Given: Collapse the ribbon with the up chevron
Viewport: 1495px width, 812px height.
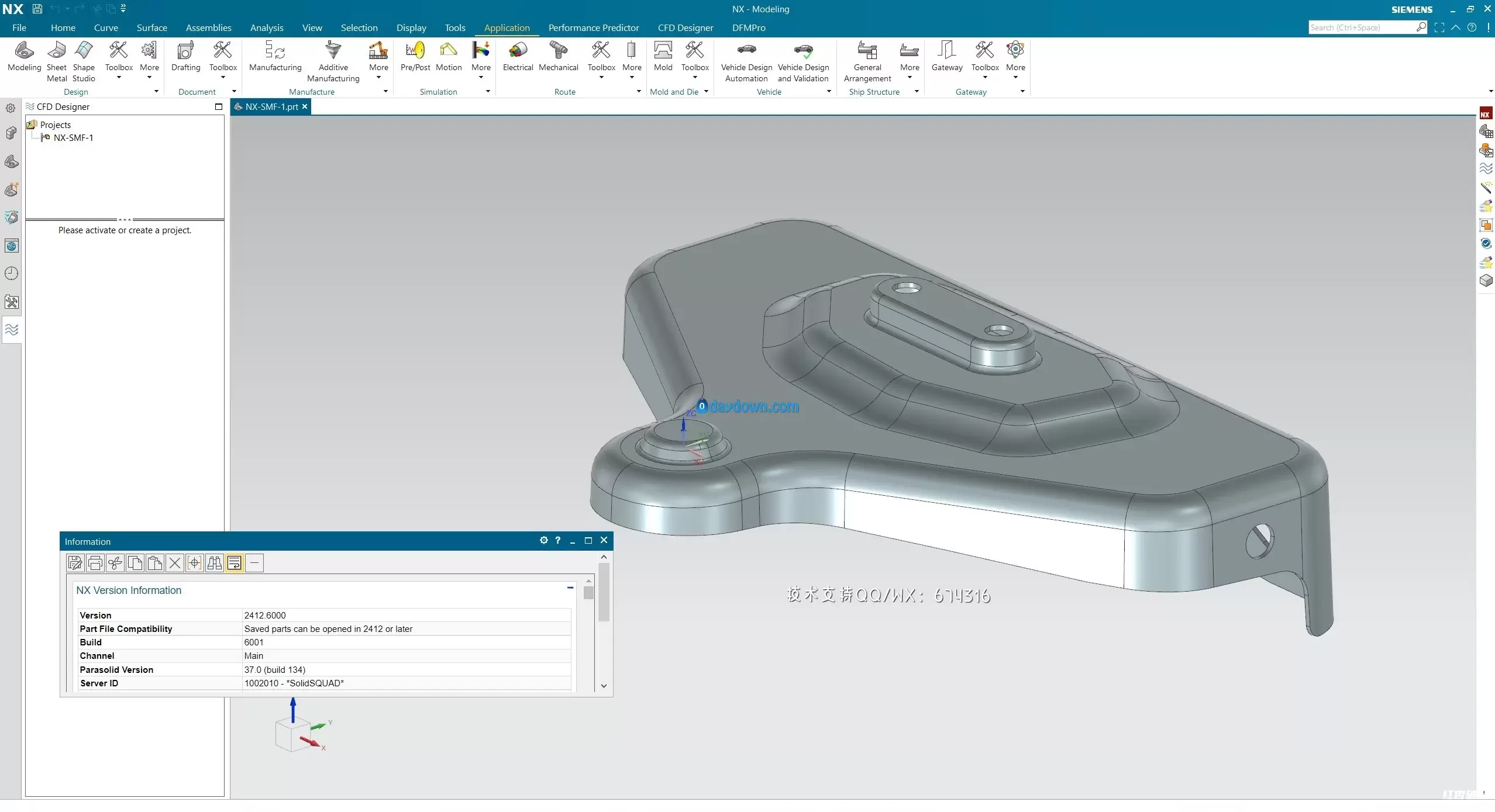Looking at the screenshot, I should (x=1456, y=27).
